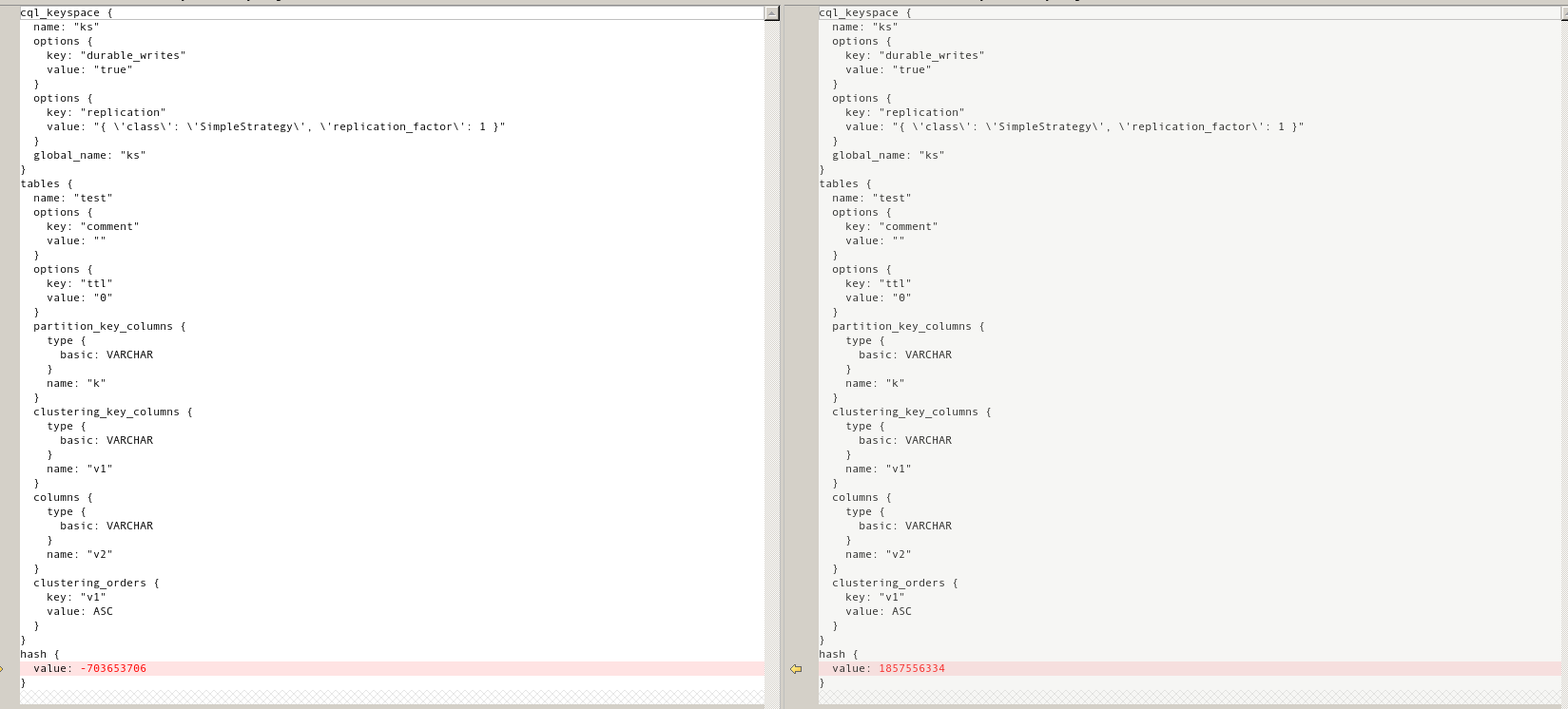Click 'key: "comment"' in the right pane
This screenshot has width=1568, height=709.
coord(891,227)
